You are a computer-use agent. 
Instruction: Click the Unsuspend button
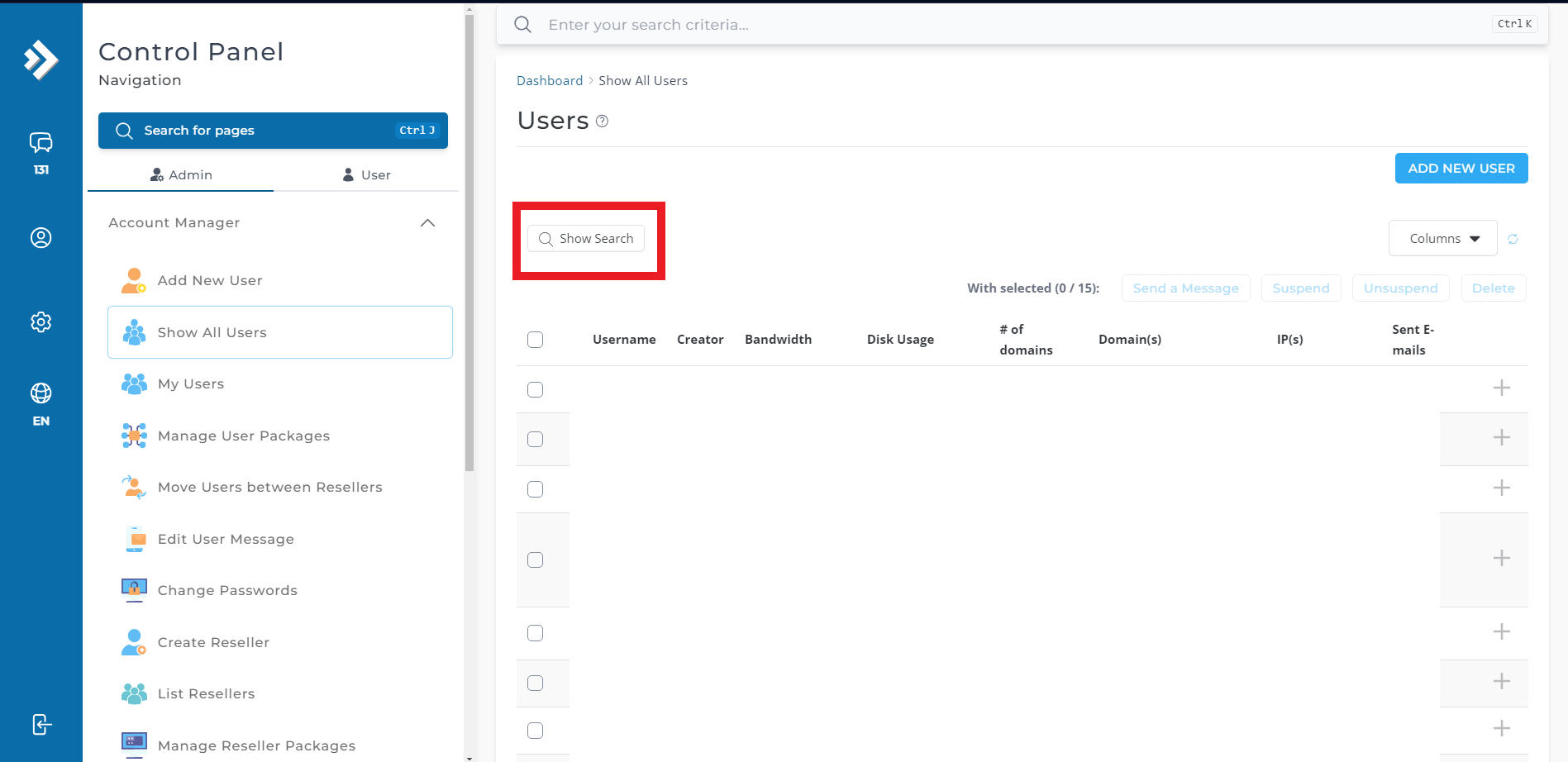tap(1401, 288)
